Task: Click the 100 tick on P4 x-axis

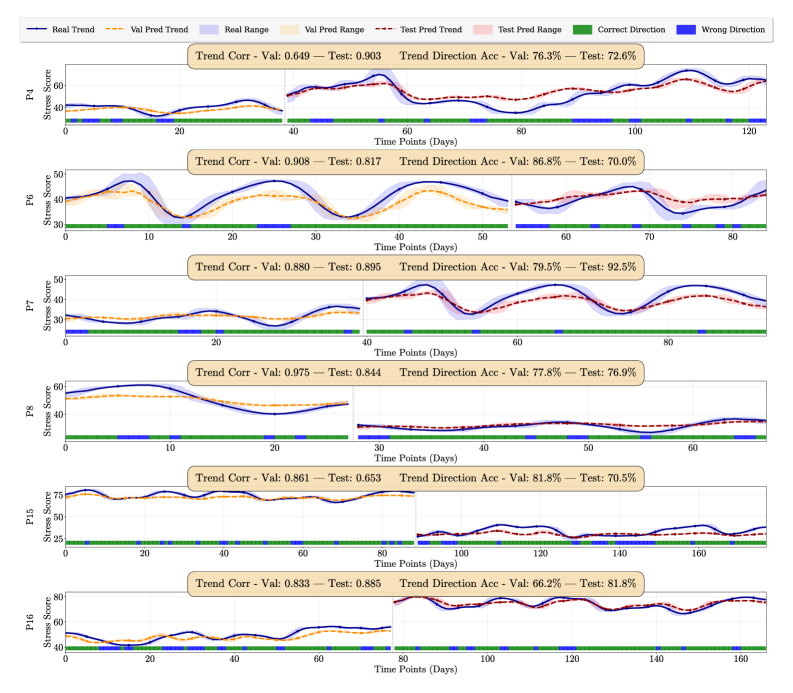Action: click(x=634, y=131)
